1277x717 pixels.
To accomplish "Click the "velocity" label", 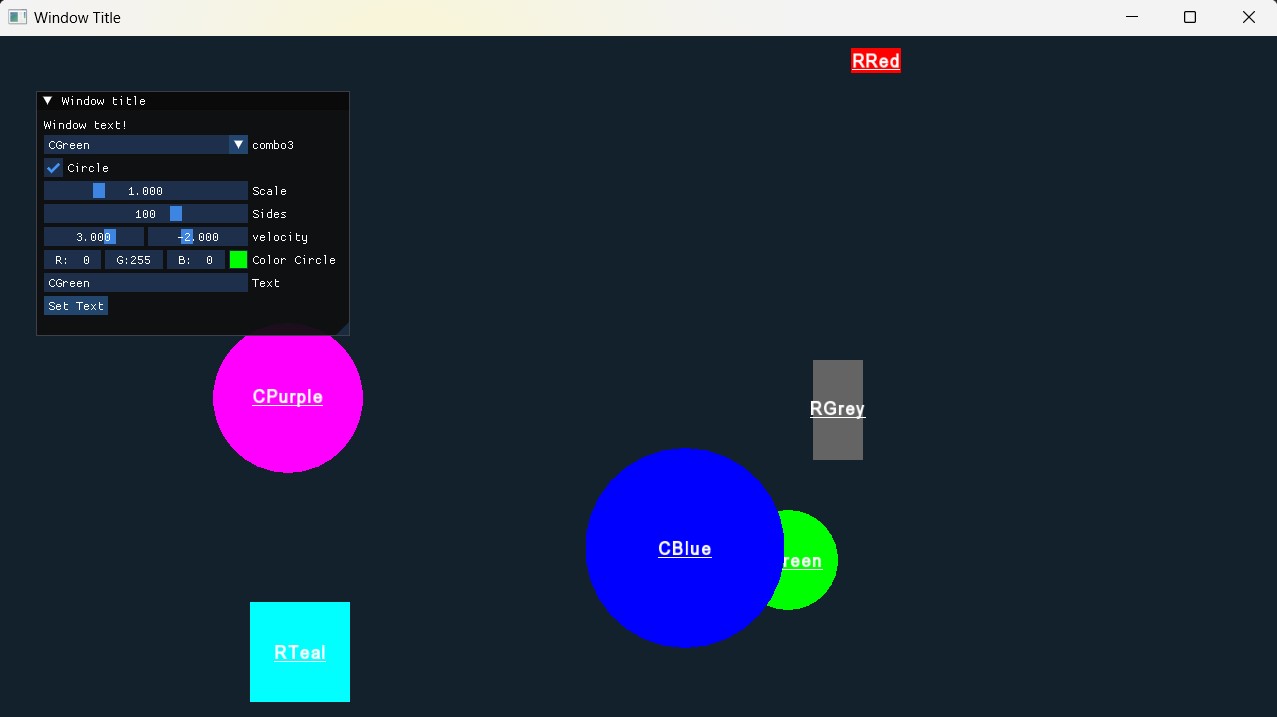I will (x=280, y=237).
